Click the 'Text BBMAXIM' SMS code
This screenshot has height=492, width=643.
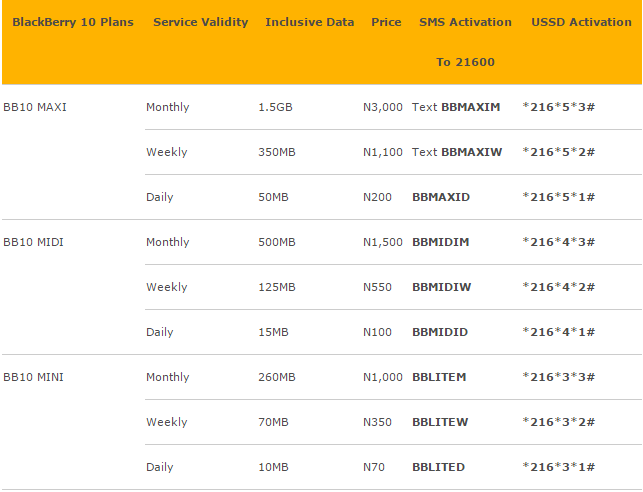pos(456,107)
